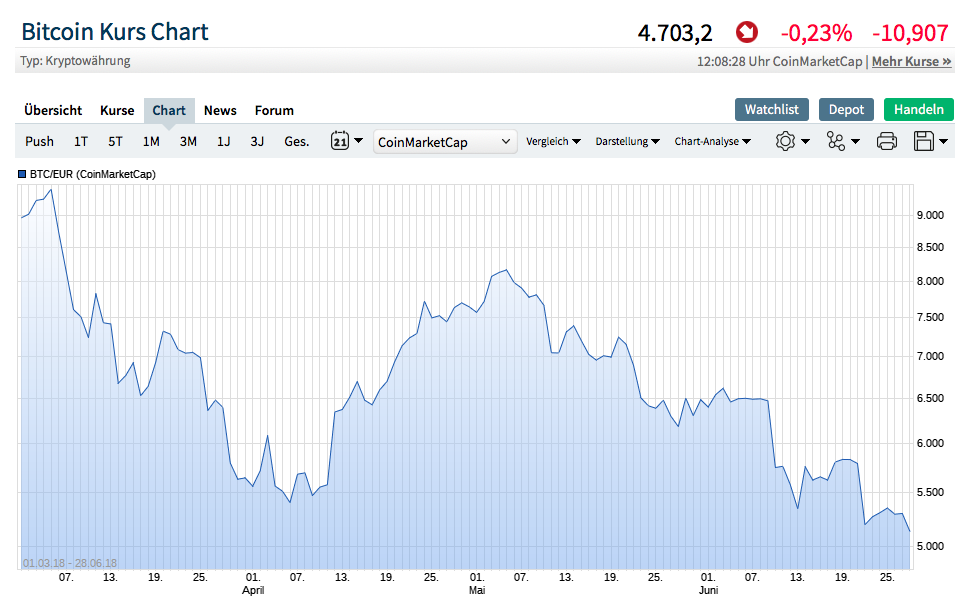Click the green Handeln button

tap(919, 109)
